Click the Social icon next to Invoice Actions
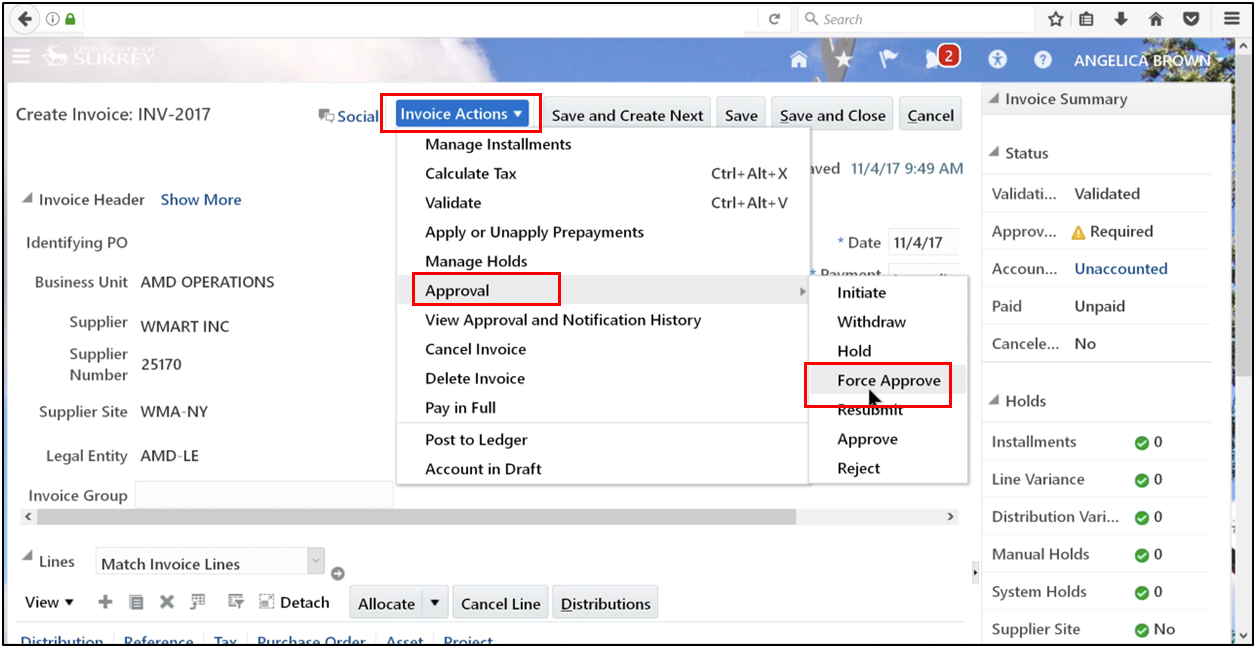 point(324,115)
